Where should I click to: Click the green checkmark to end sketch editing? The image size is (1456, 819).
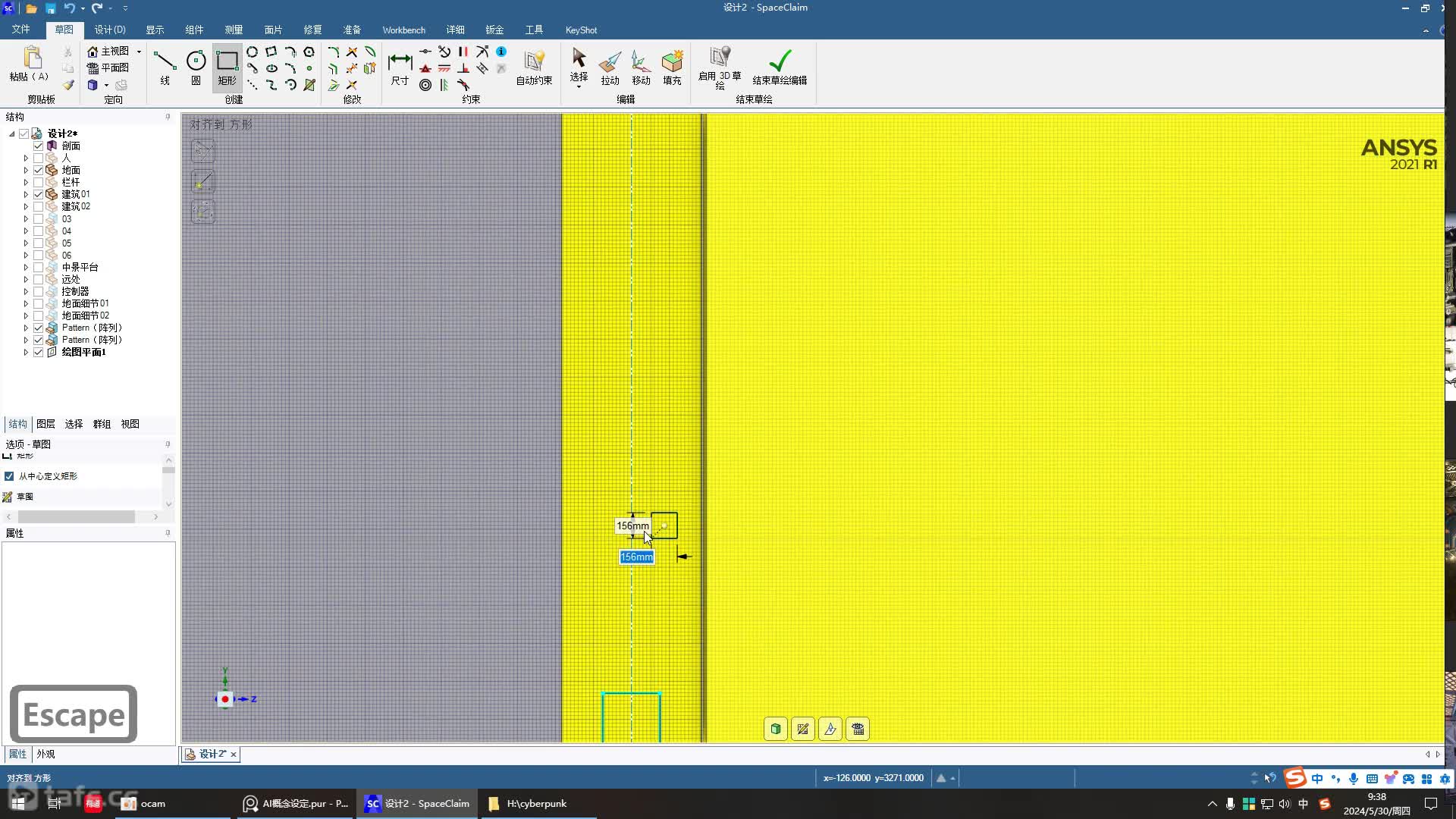[780, 67]
